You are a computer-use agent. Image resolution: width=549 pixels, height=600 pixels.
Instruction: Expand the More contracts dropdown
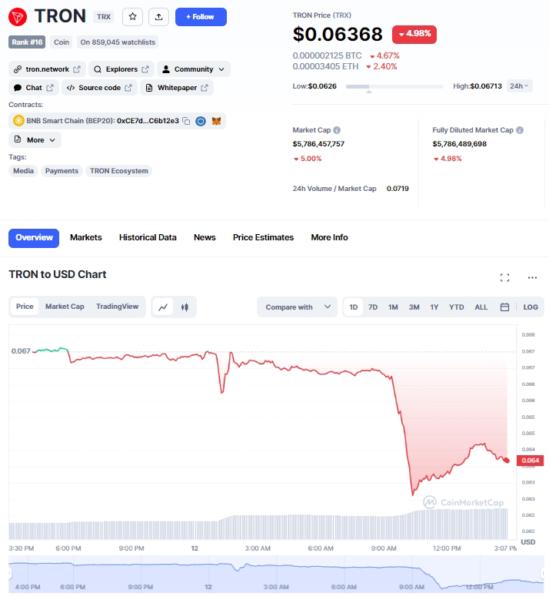35,140
